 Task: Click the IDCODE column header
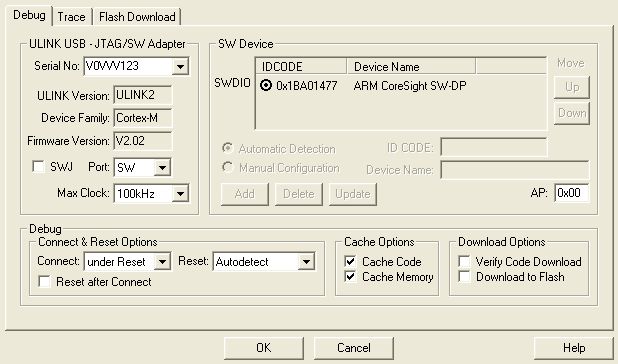302,66
